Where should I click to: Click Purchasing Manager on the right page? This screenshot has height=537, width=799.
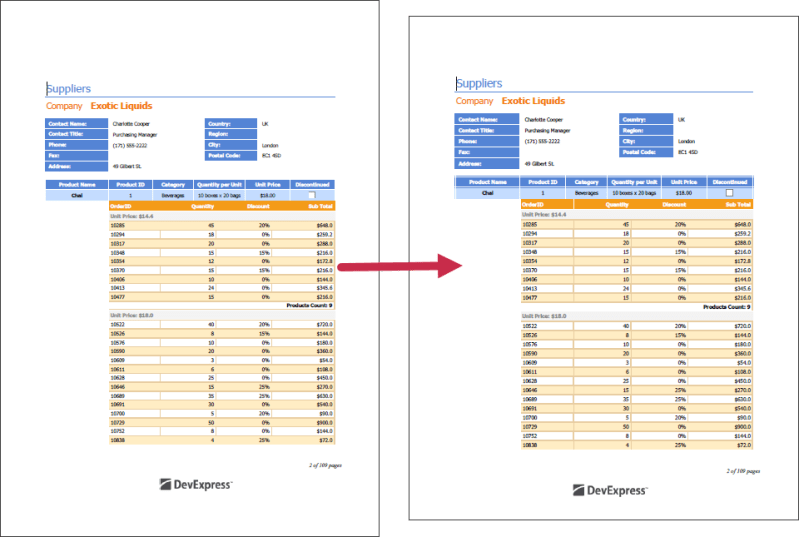(x=547, y=131)
